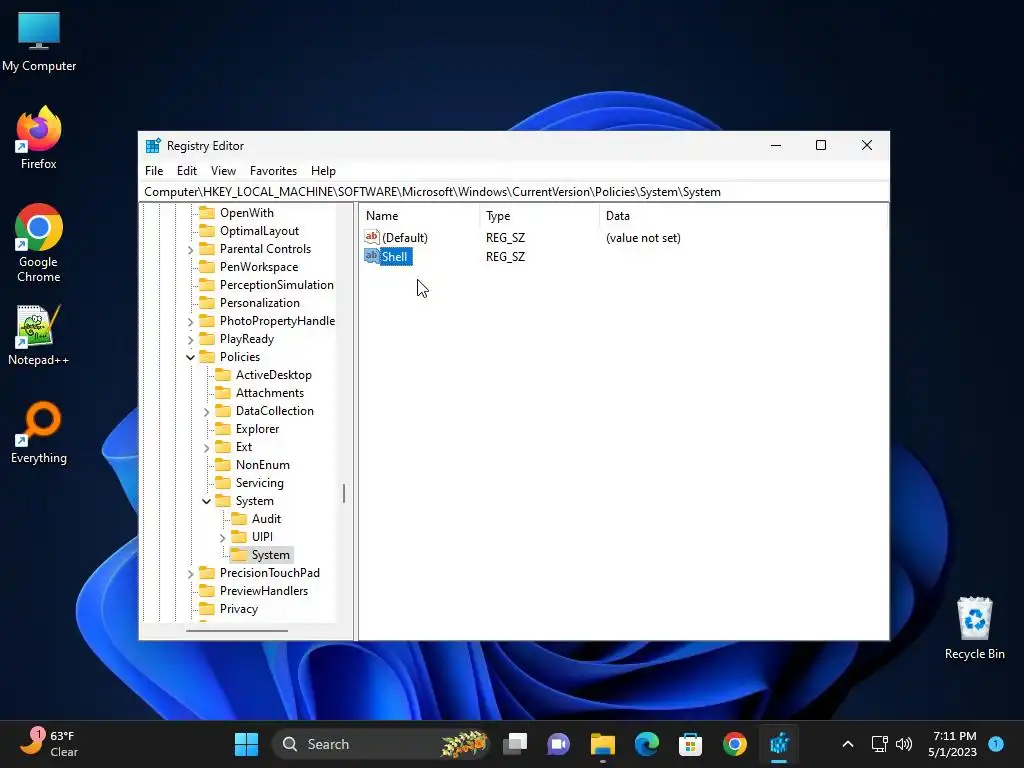Click the tree pane vertical scrollbar thumb
The image size is (1024, 768).
coord(344,493)
